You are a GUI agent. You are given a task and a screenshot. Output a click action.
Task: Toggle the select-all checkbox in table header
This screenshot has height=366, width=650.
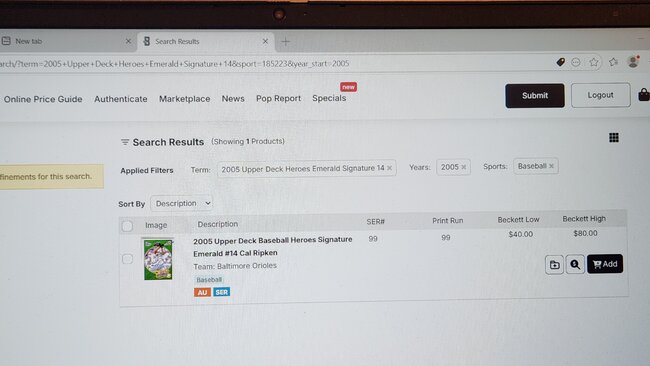[127, 226]
